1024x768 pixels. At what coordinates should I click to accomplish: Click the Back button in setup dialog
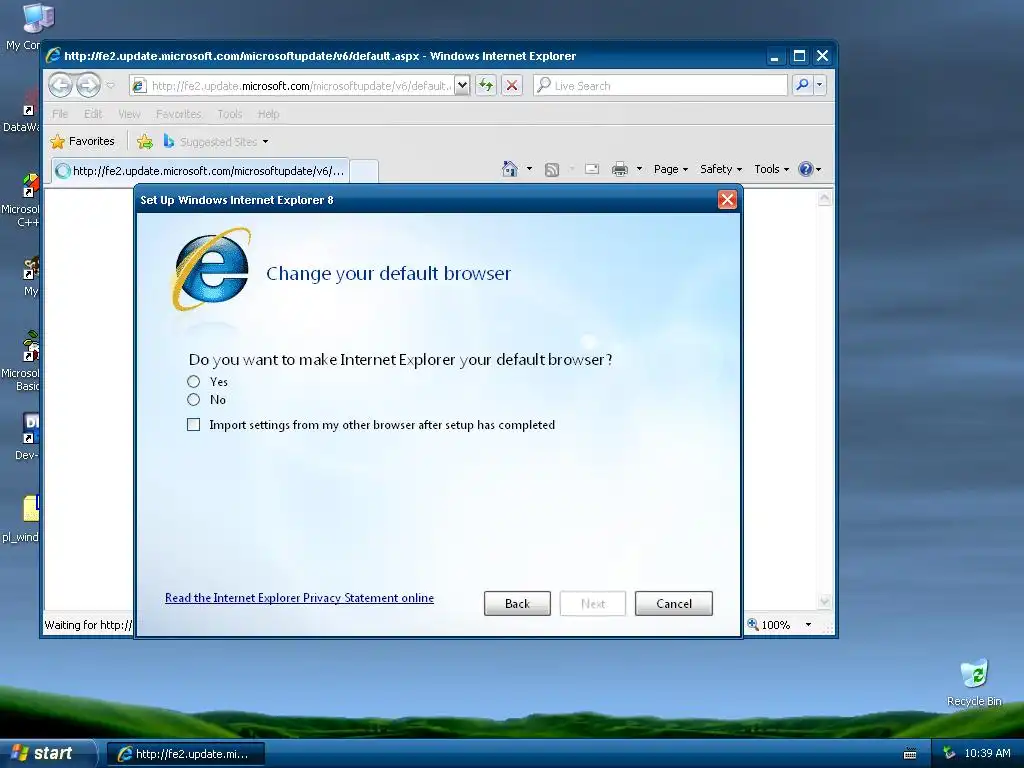(x=517, y=603)
